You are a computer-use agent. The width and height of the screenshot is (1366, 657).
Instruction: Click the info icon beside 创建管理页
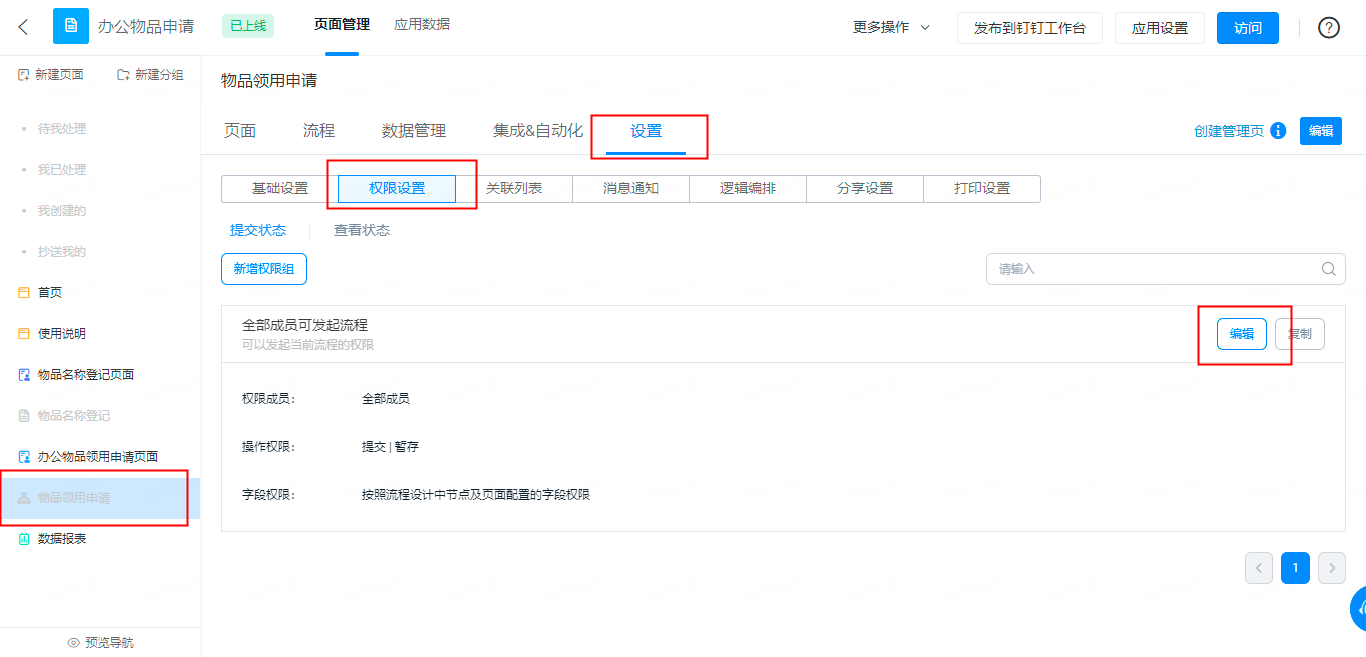(x=1278, y=131)
